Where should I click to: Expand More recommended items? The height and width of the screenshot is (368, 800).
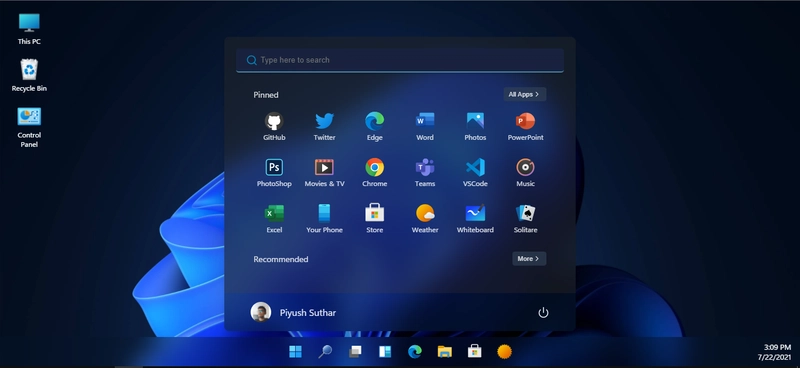coord(529,259)
